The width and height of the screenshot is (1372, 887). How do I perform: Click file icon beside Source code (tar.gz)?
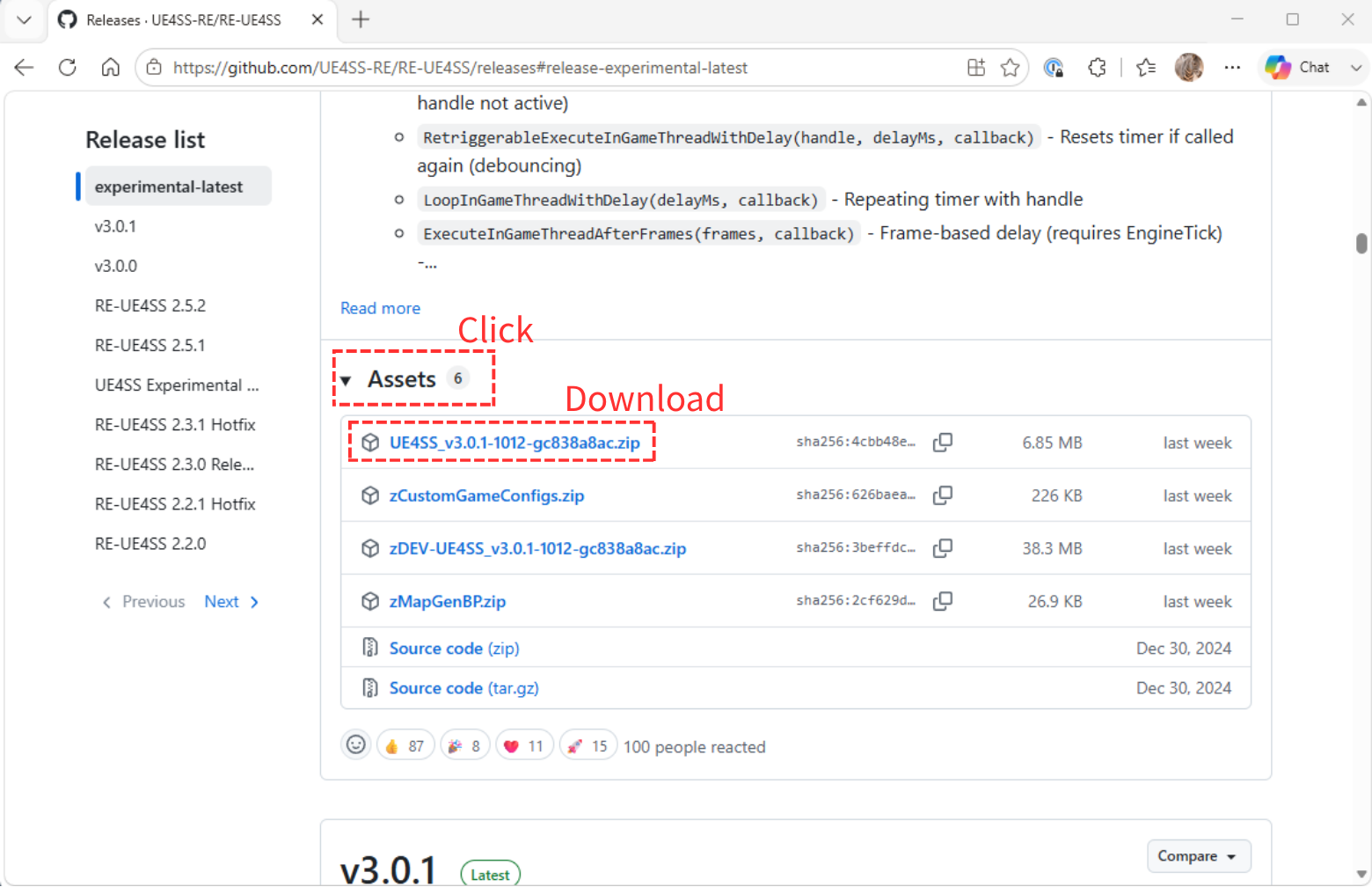coord(370,687)
